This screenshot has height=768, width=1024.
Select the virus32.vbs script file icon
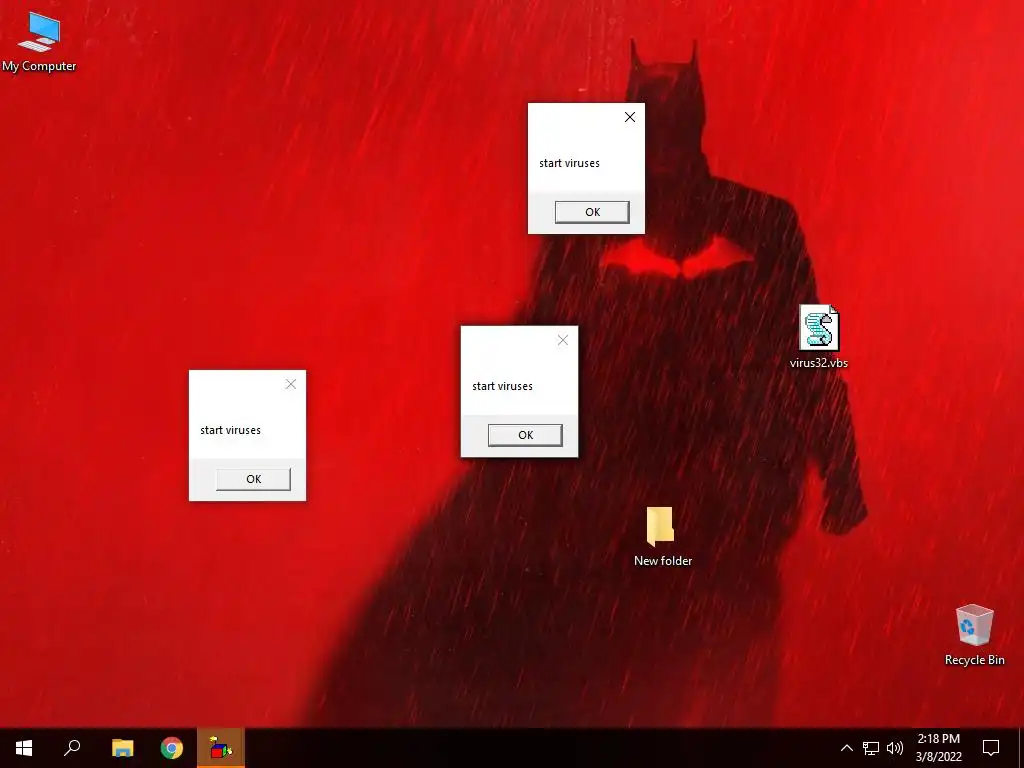click(x=819, y=337)
